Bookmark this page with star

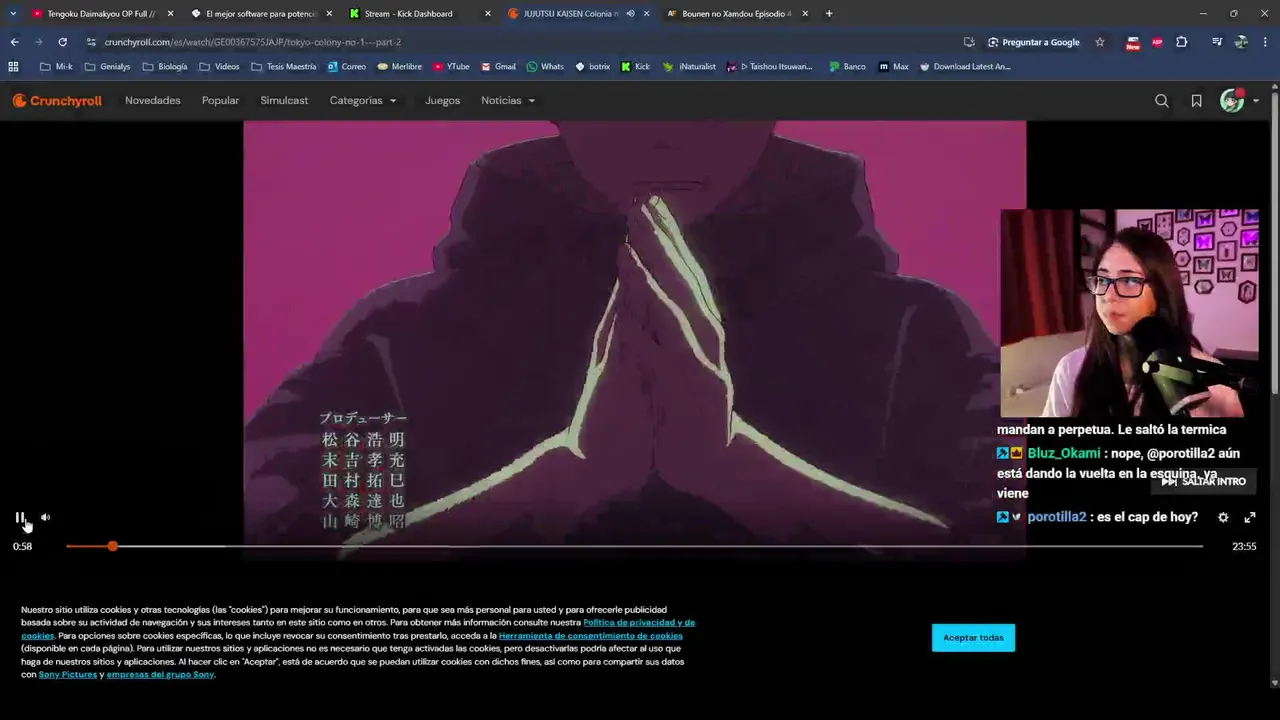click(1100, 42)
